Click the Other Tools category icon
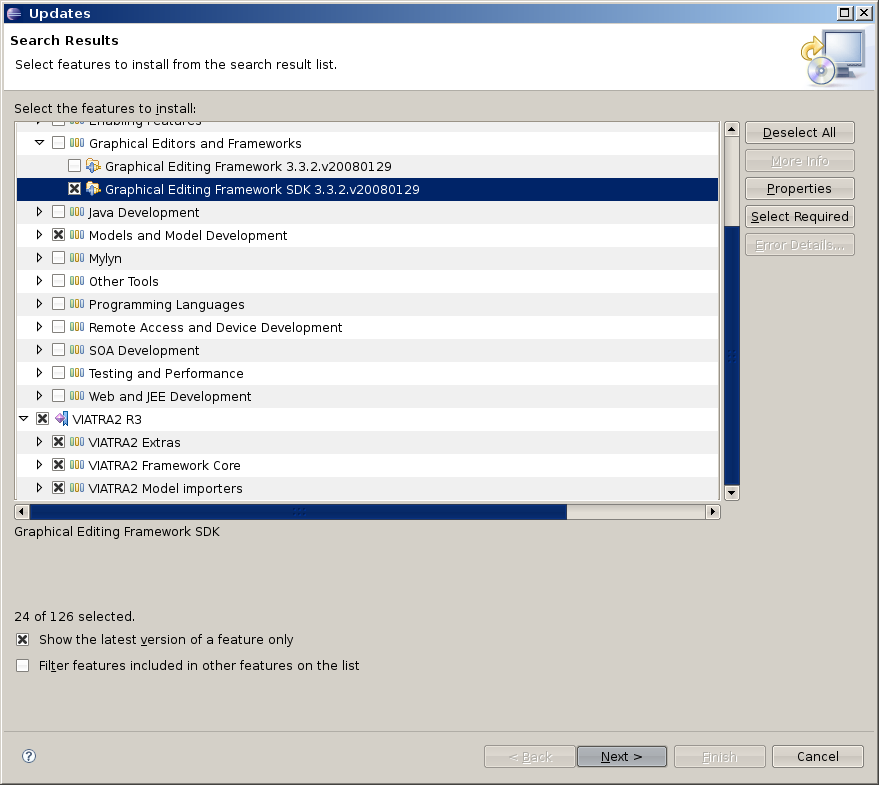The image size is (879, 785). 77,281
